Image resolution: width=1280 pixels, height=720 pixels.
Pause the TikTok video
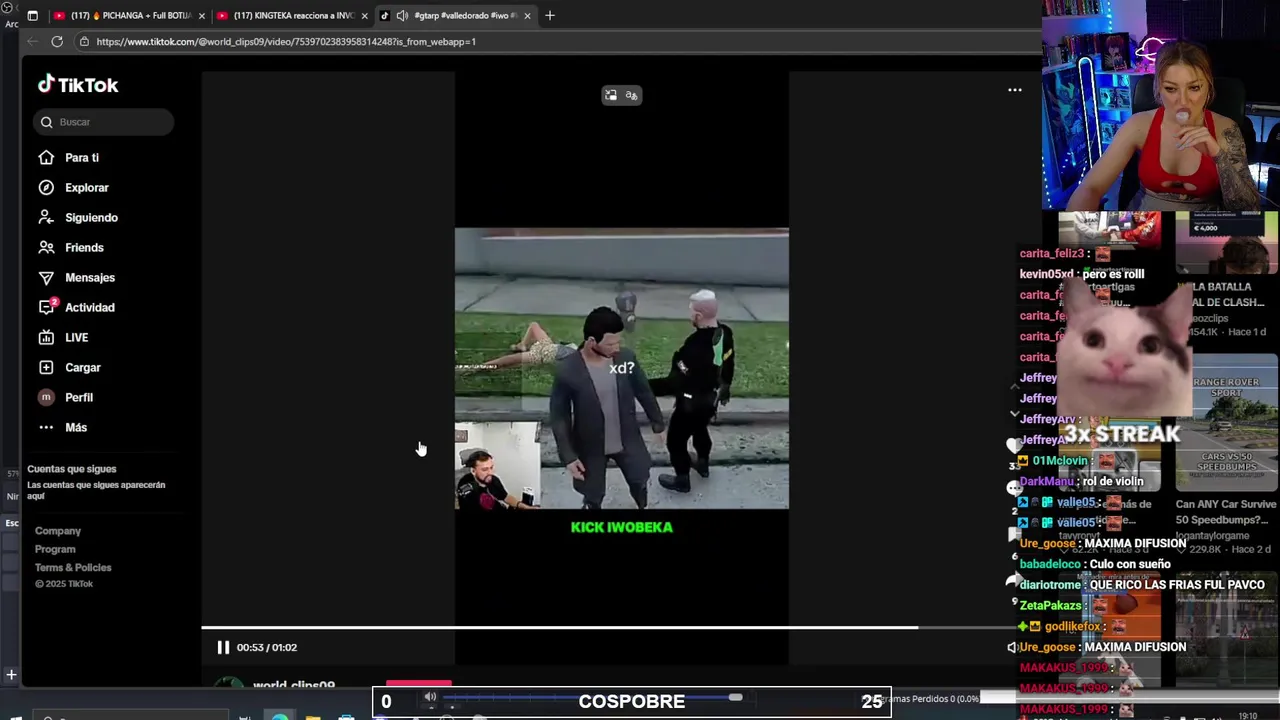point(223,647)
